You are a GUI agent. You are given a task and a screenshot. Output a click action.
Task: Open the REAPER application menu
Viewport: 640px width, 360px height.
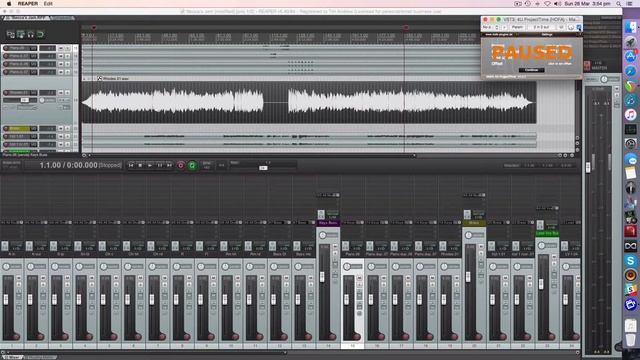click(x=28, y=4)
